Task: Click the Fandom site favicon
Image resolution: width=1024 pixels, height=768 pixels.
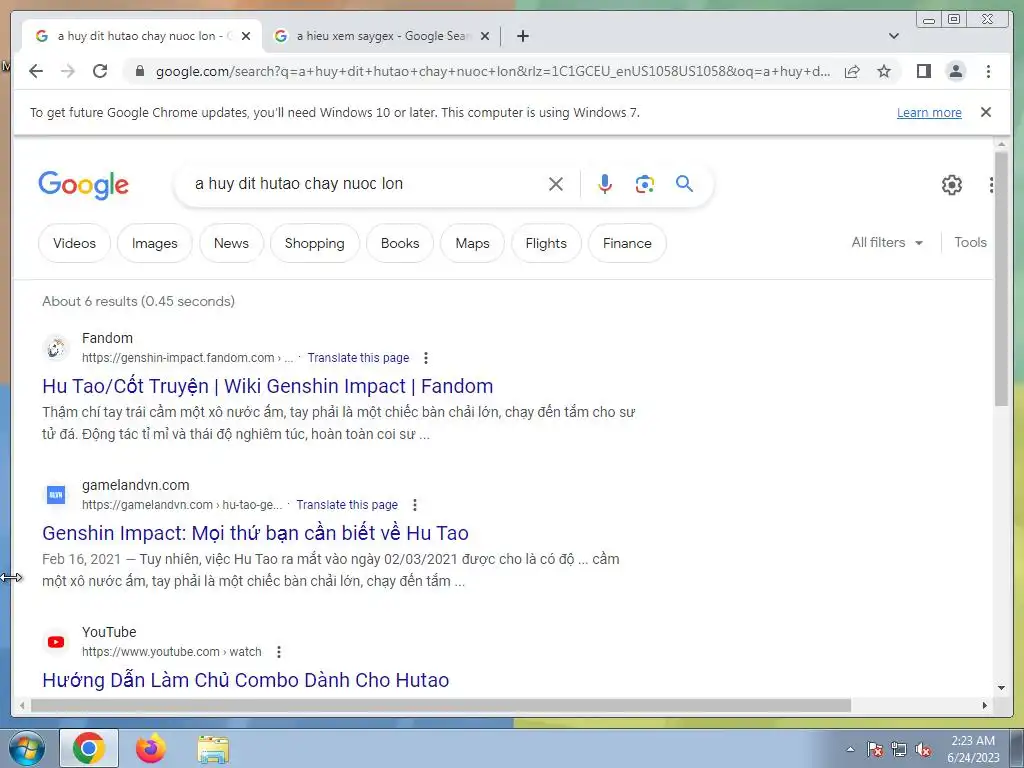Action: (56, 347)
